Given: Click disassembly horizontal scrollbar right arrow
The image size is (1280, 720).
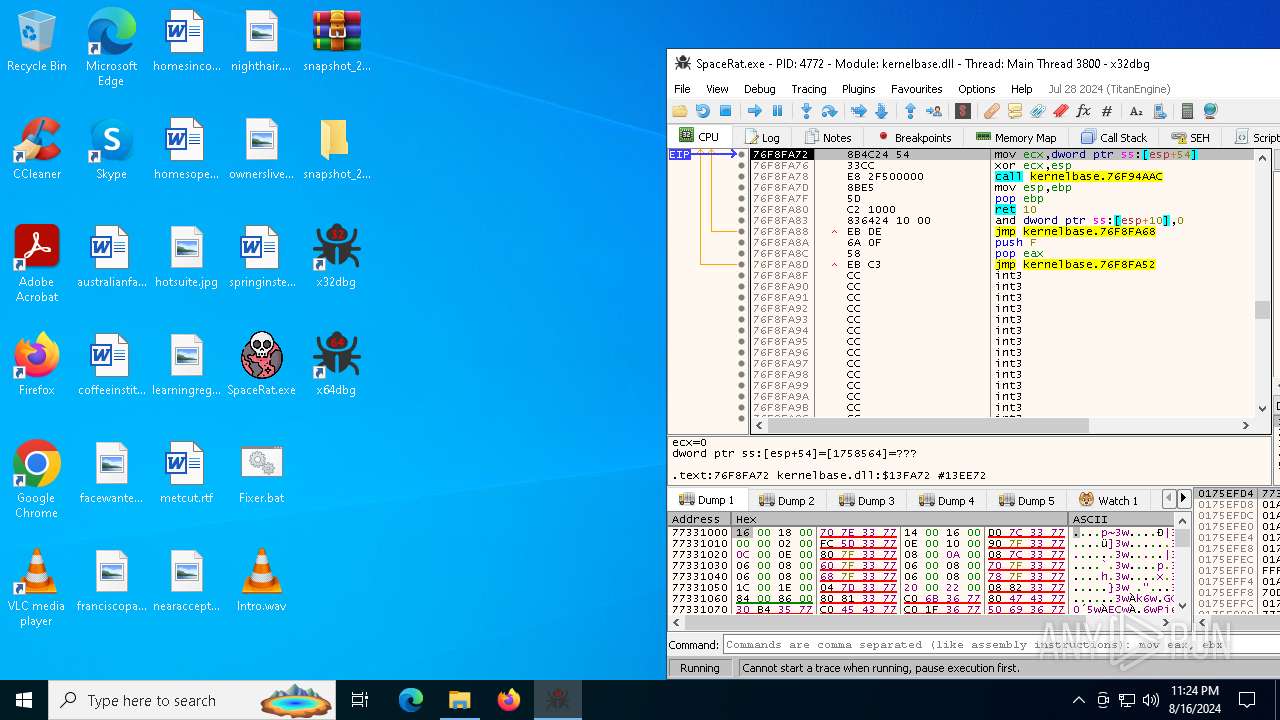Looking at the screenshot, I should 1245,425.
